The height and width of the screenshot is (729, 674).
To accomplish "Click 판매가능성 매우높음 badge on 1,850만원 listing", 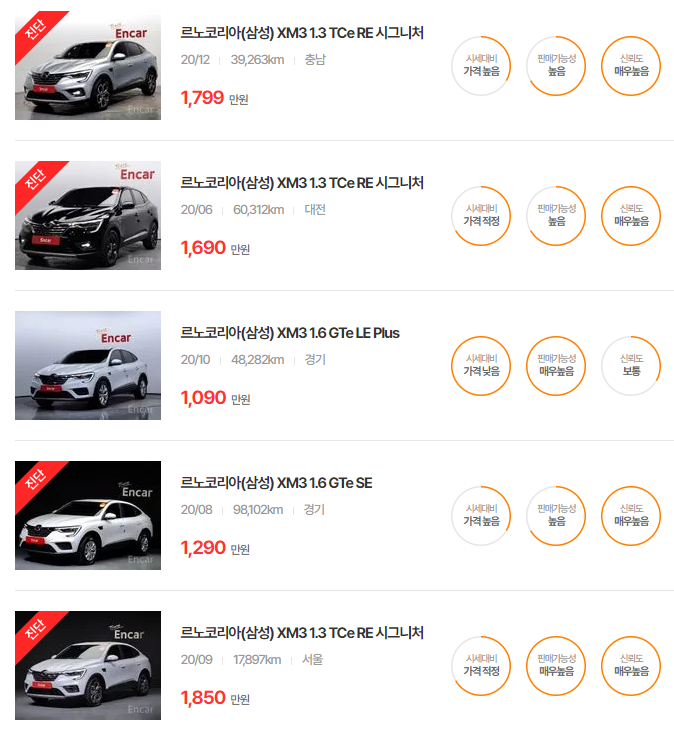I will click(556, 666).
